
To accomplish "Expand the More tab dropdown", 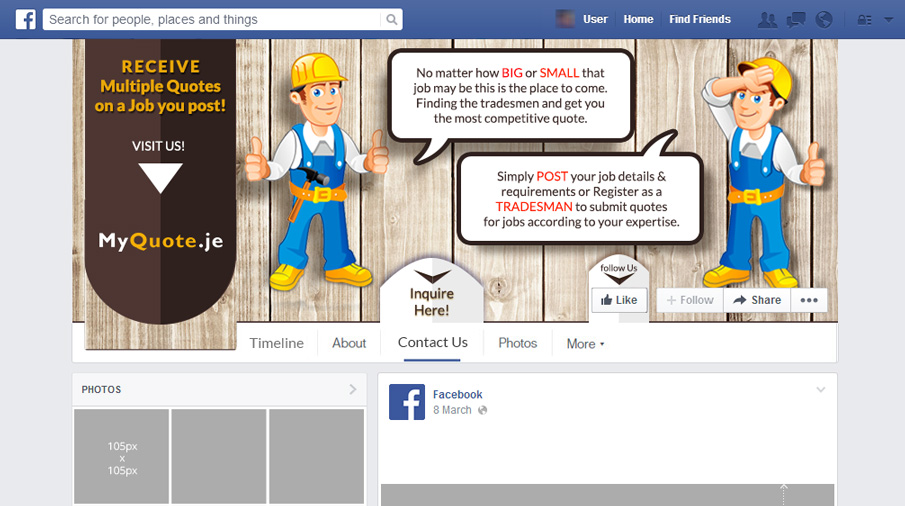I will (x=585, y=344).
